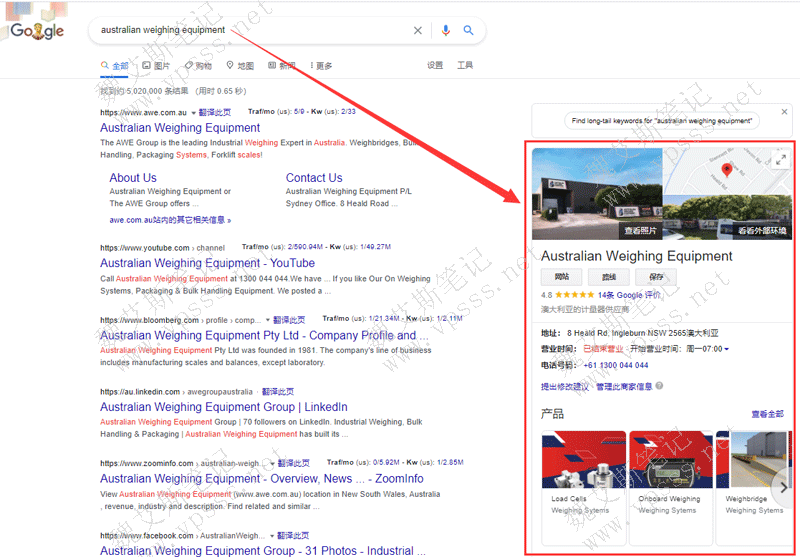800x557 pixels.
Task: Click the knowledge panel title Australian Weighing Equipment
Action: (x=637, y=256)
